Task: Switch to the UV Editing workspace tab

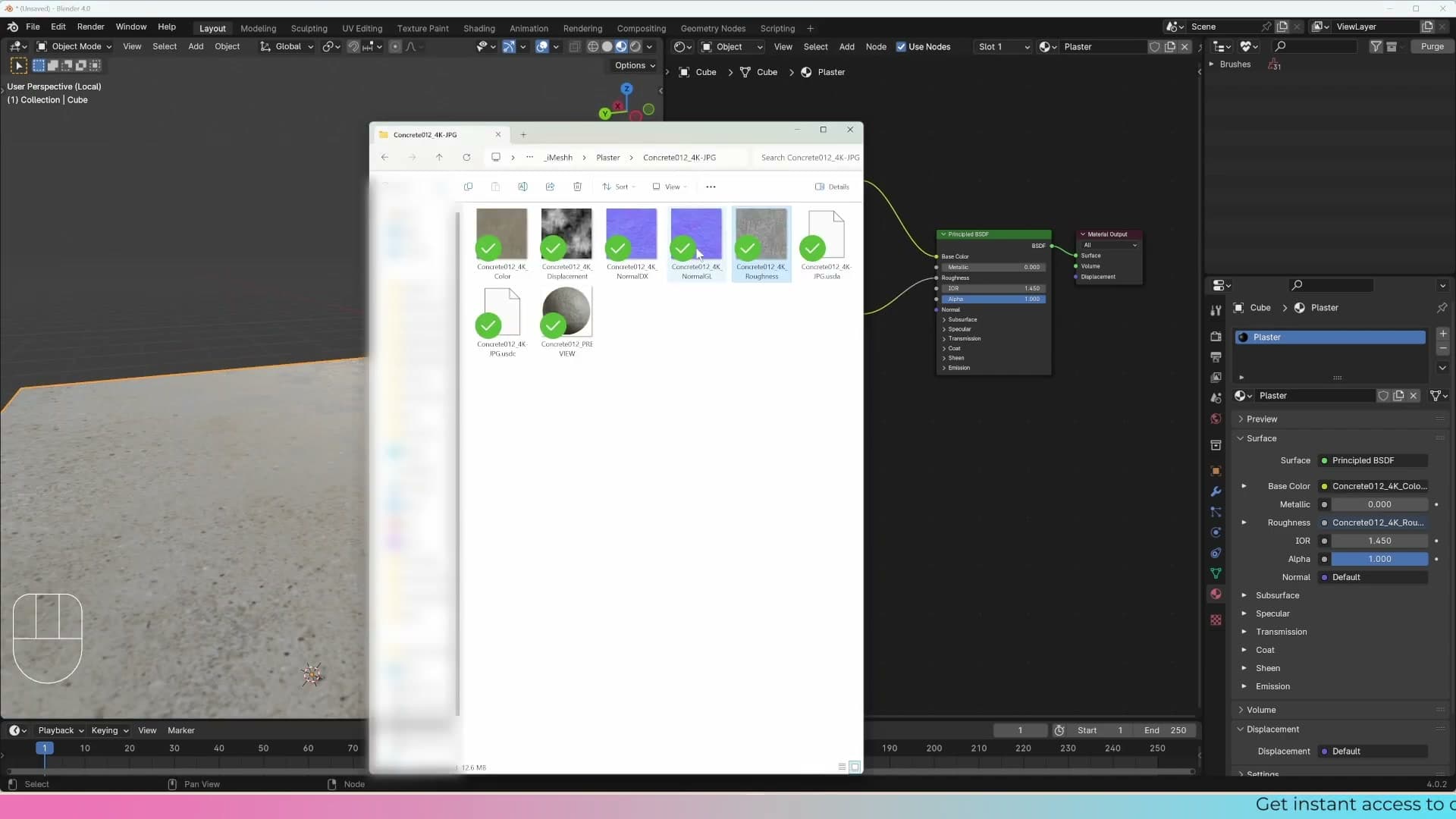Action: [x=362, y=29]
